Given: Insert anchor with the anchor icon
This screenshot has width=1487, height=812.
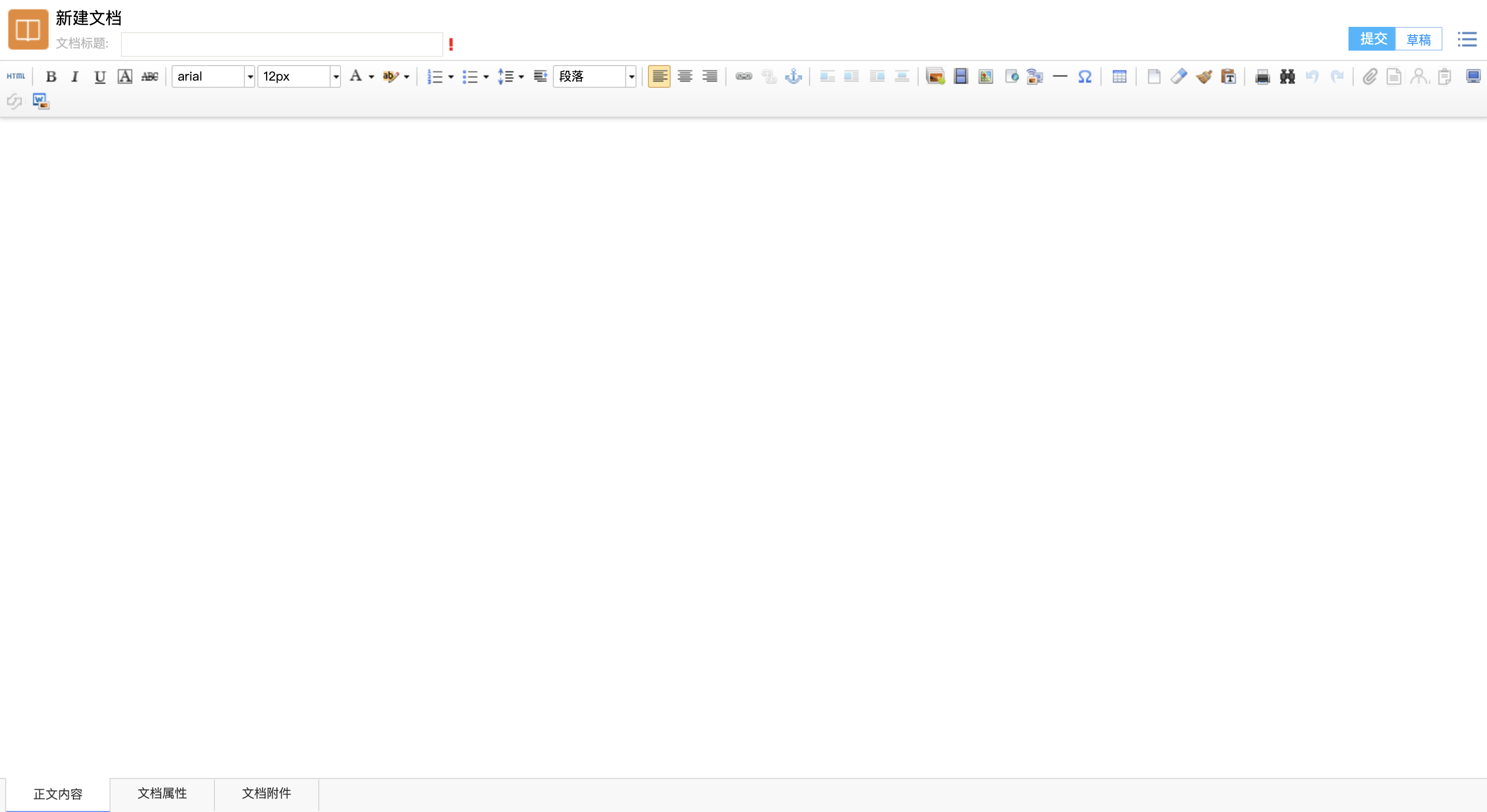Looking at the screenshot, I should pyautogui.click(x=794, y=76).
